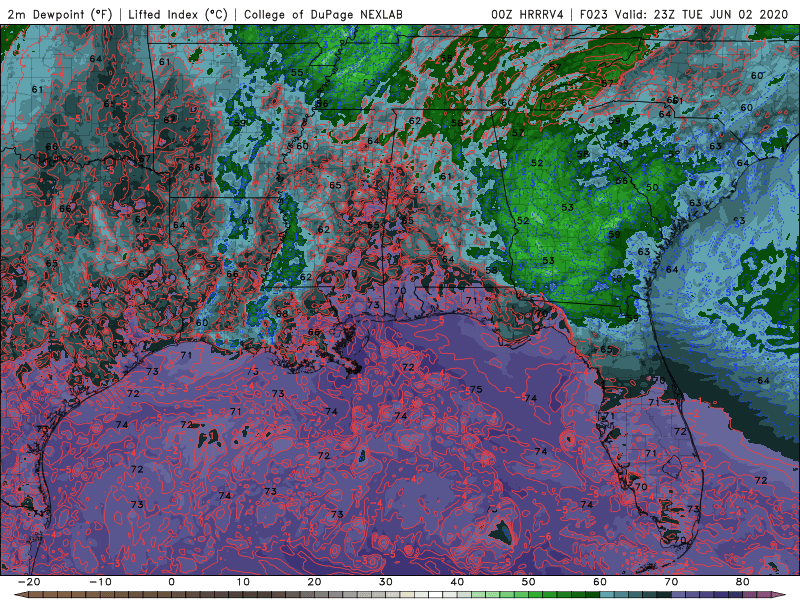Click the "00Z HRRRV4" model run label
The width and height of the screenshot is (800, 600).
pyautogui.click(x=527, y=14)
